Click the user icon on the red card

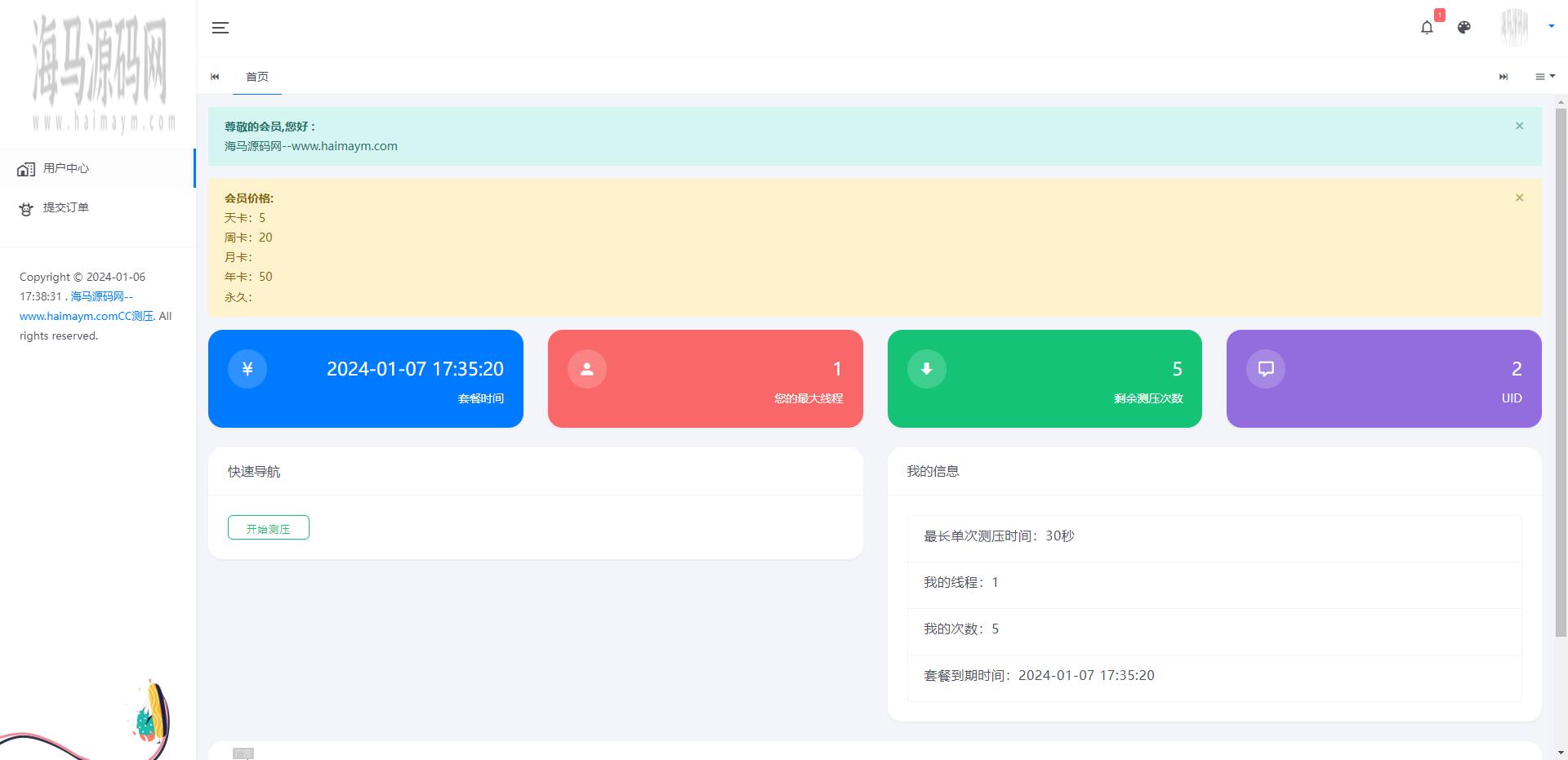coord(586,369)
